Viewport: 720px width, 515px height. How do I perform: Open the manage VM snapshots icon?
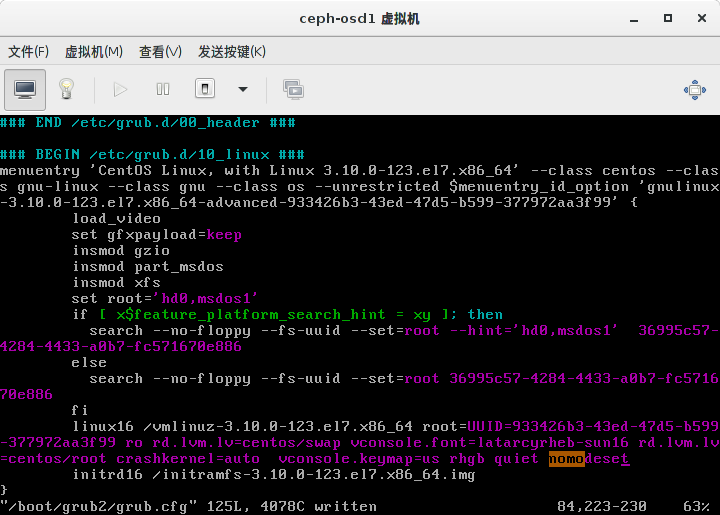[x=293, y=90]
